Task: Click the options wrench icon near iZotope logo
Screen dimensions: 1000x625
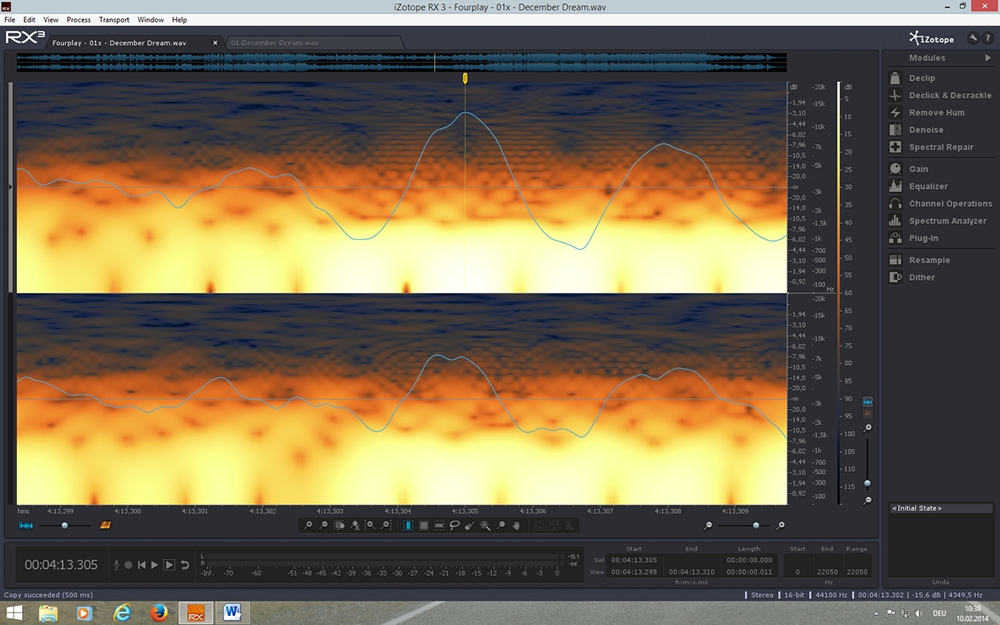Action: point(973,38)
